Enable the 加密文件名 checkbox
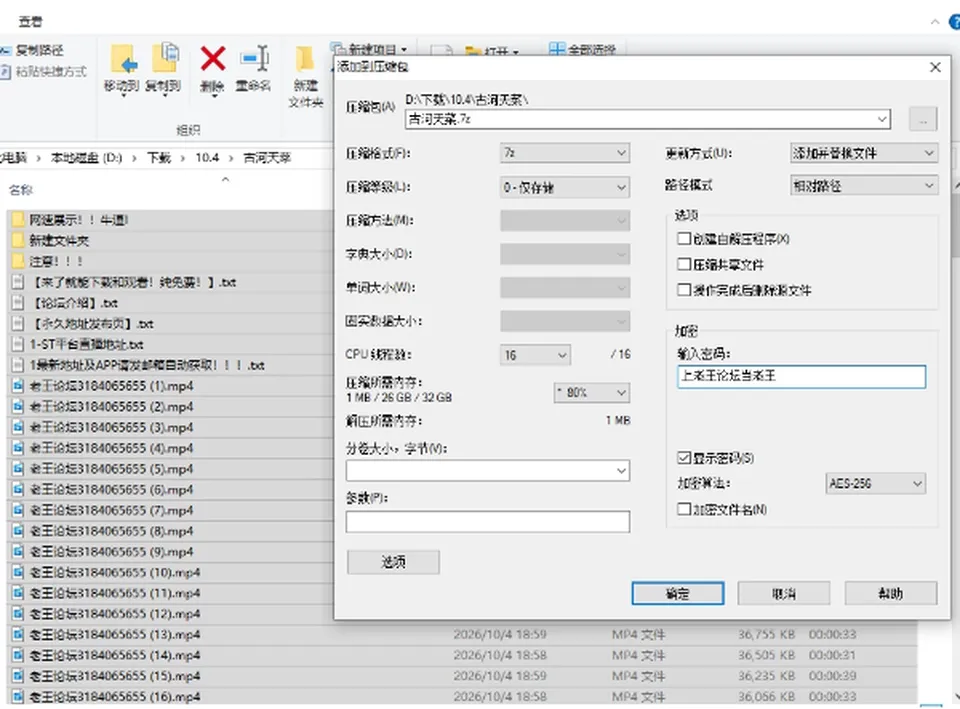This screenshot has height=709, width=960. [684, 509]
